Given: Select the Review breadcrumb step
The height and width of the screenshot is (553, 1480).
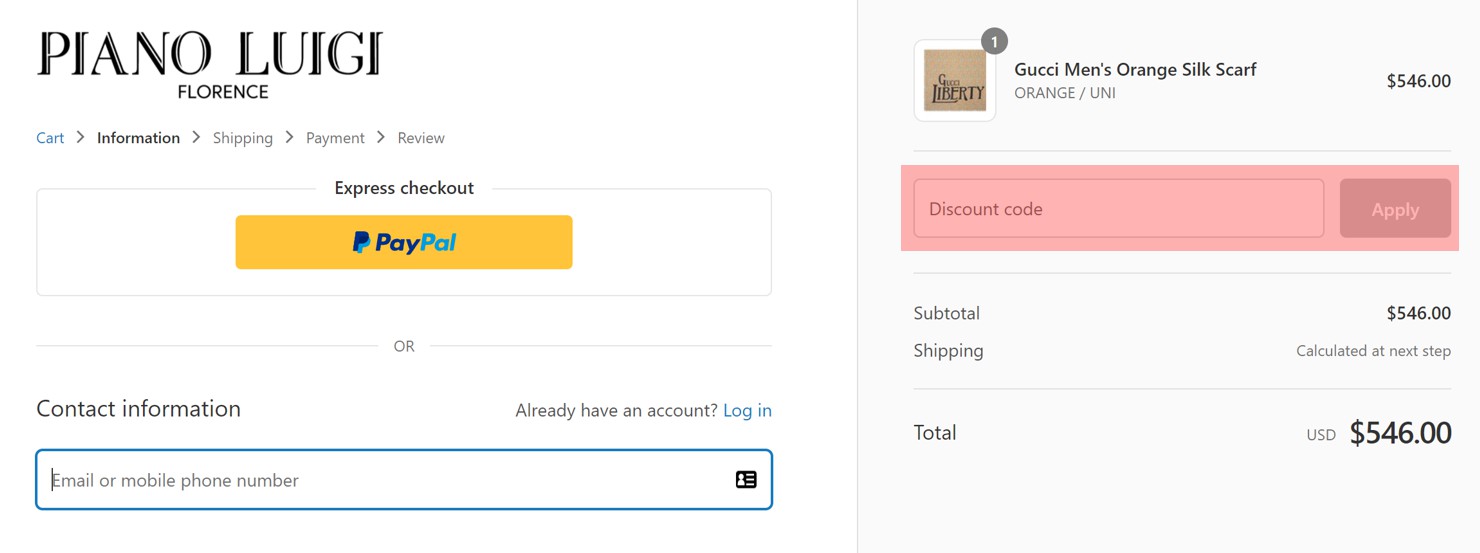Looking at the screenshot, I should click(x=421, y=138).
